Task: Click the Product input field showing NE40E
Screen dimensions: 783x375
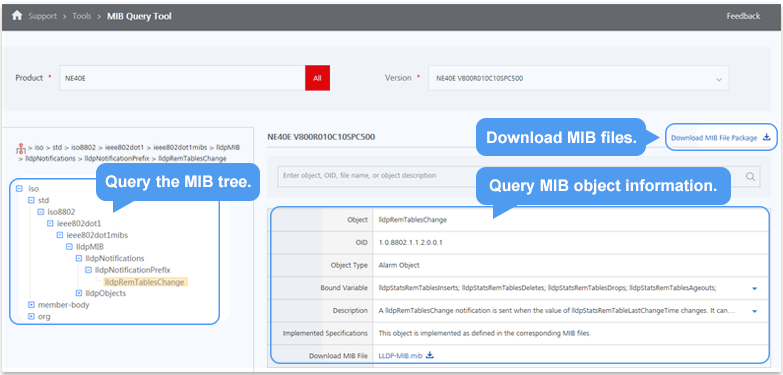Action: (182, 78)
